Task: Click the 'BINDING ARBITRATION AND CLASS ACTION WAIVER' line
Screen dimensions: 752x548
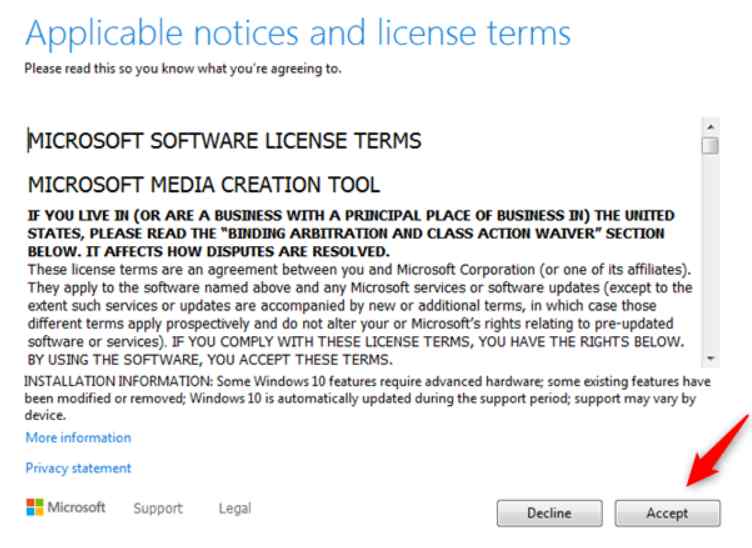Action: tap(346, 233)
